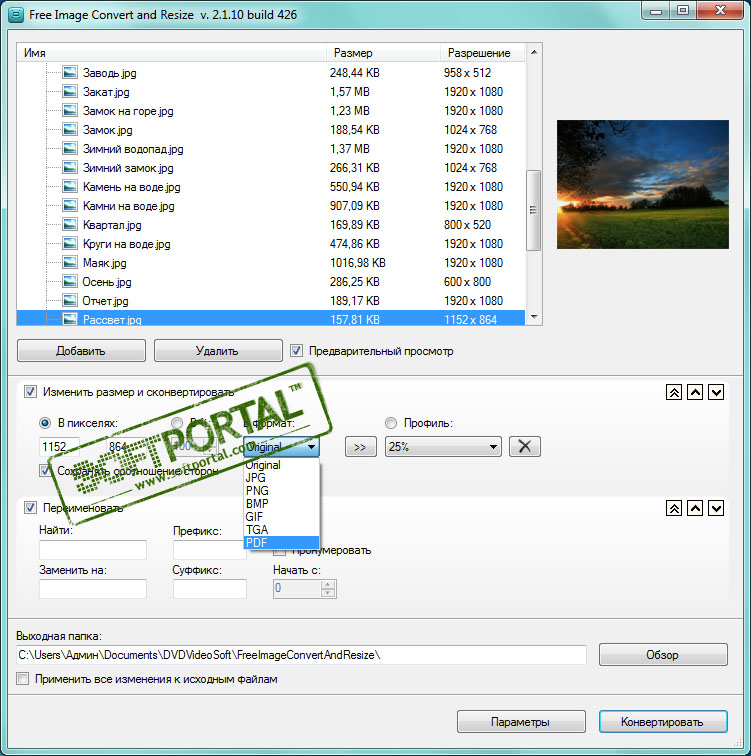Choose PNG from the format list
This screenshot has width=751, height=756.
(282, 491)
